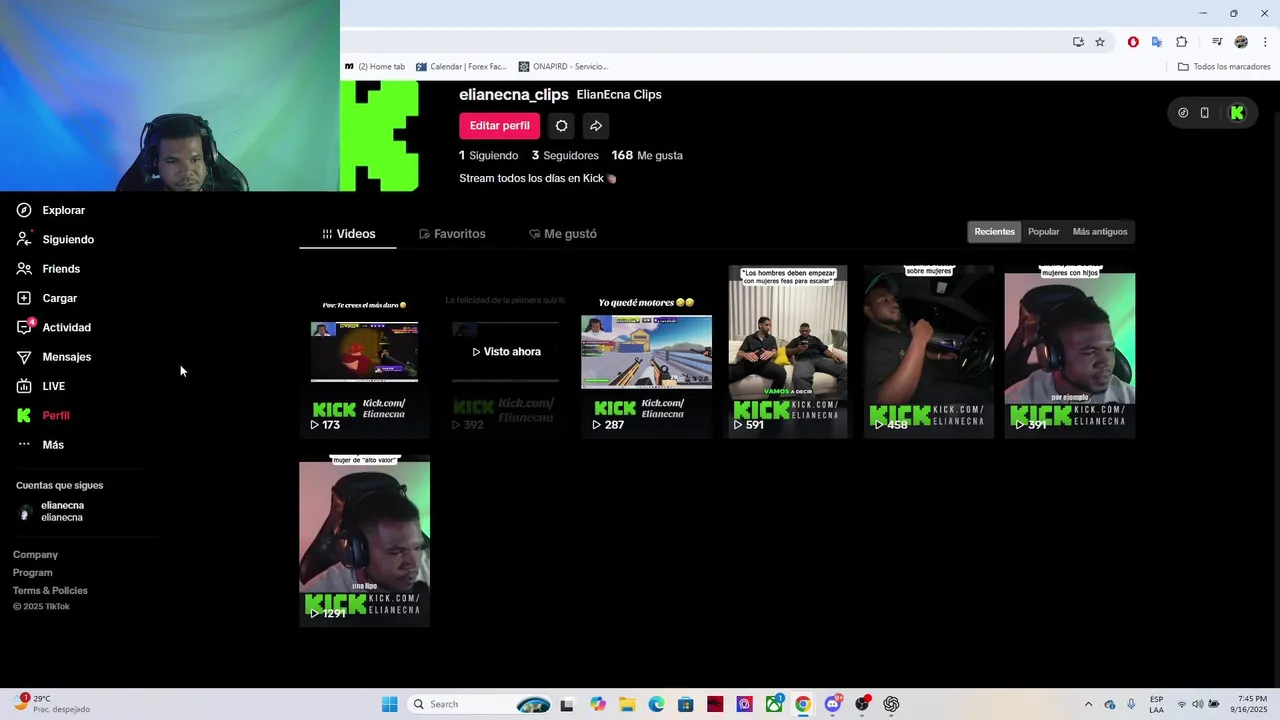Switch to Me gustó tab
1280x720 pixels.
(x=562, y=234)
